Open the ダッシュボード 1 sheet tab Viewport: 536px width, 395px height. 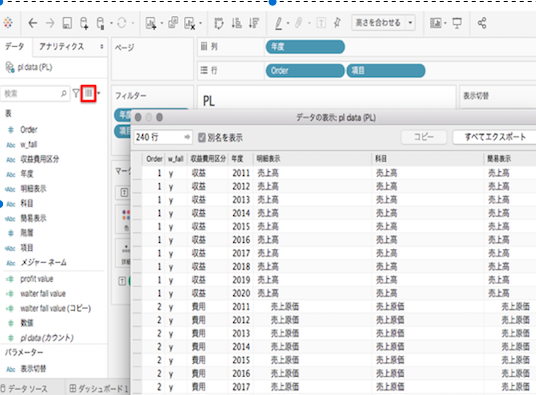[98, 389]
